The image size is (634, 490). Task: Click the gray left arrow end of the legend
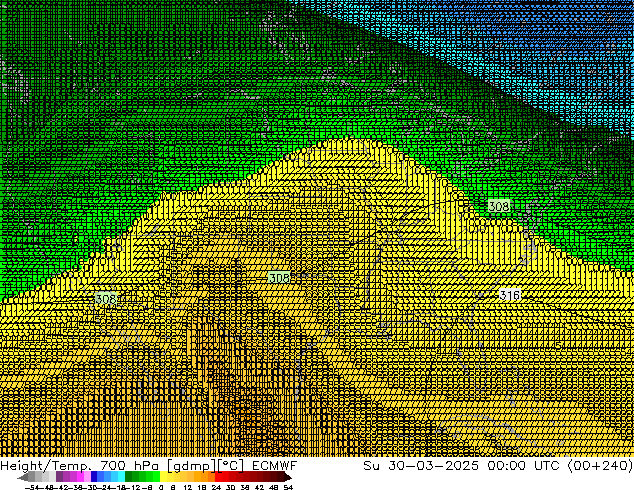23,477
